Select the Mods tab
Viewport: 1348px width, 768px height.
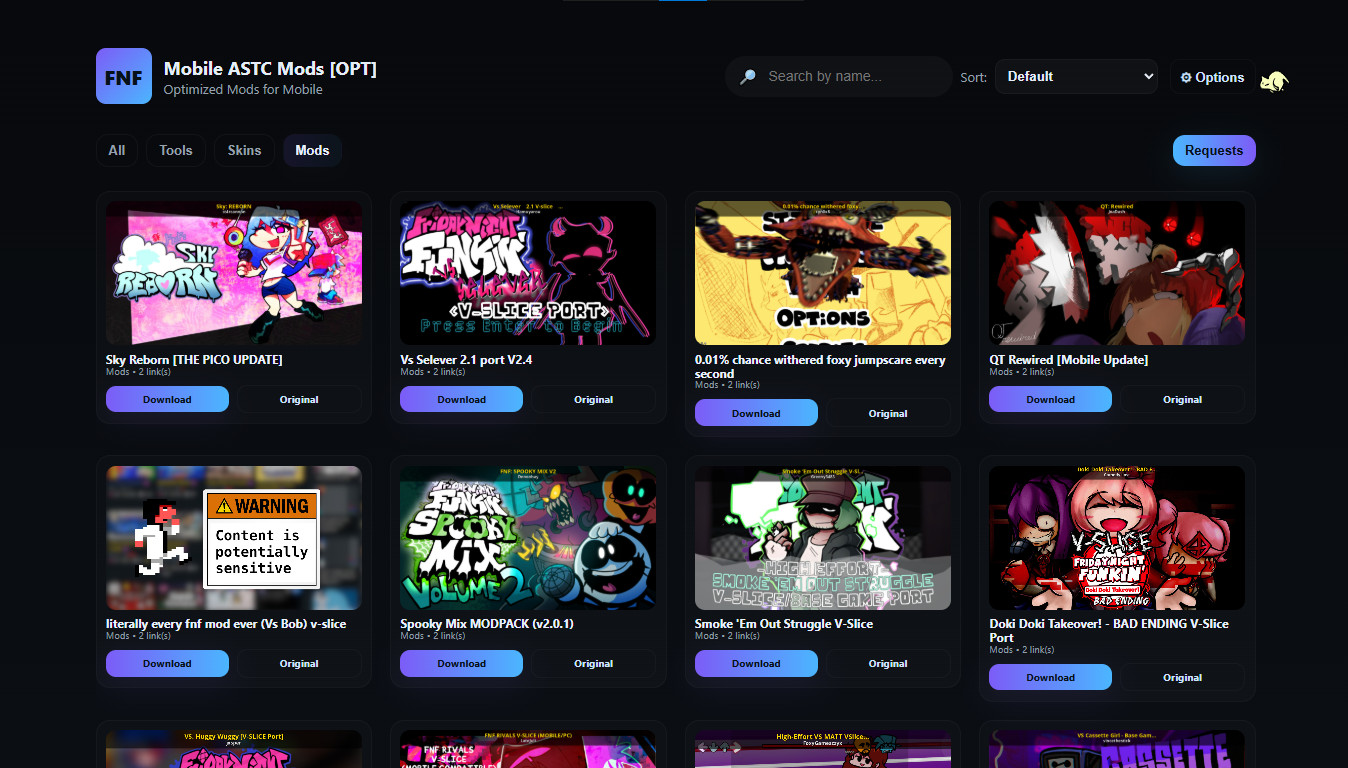click(312, 150)
